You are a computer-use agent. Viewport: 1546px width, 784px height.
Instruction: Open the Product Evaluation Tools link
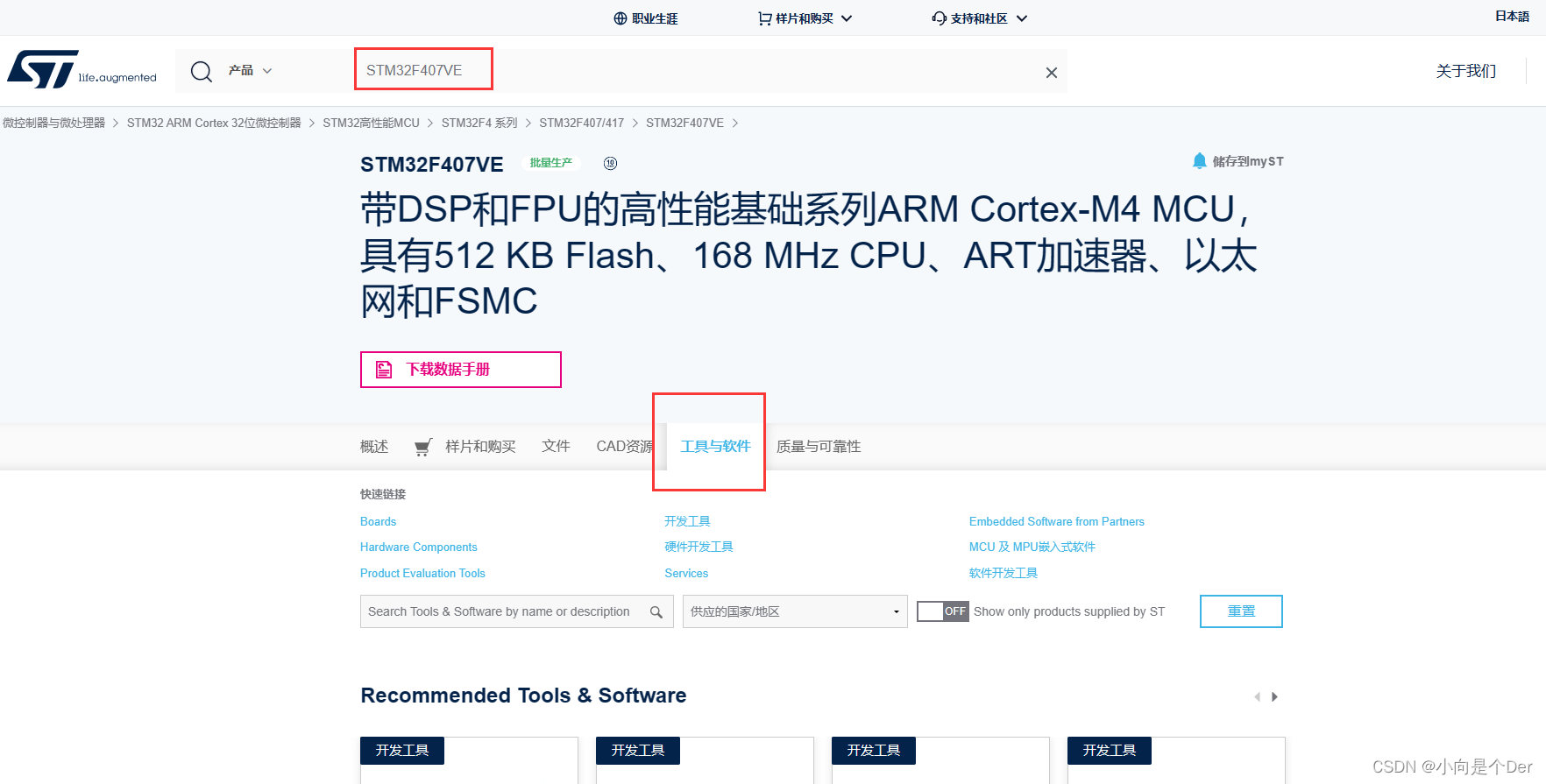(422, 573)
